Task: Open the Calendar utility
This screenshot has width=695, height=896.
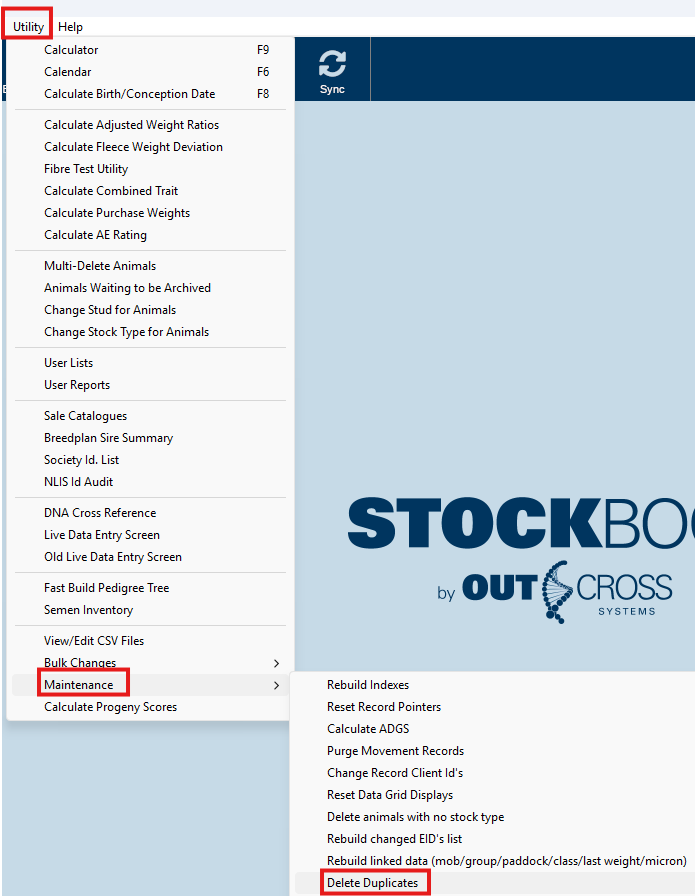Action: click(68, 72)
